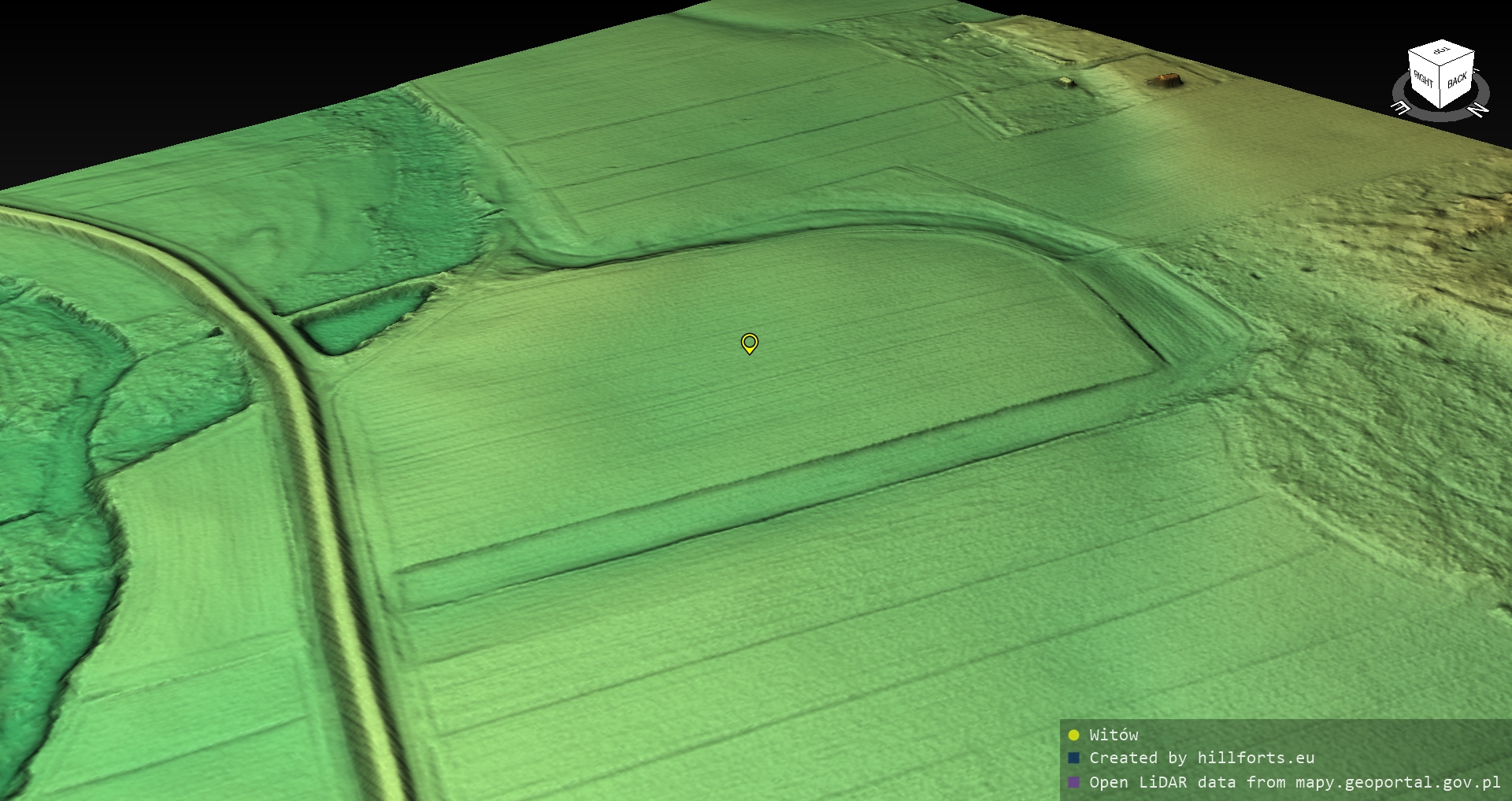Click the yellow dot beside Witów
1512x801 pixels.
1073,735
